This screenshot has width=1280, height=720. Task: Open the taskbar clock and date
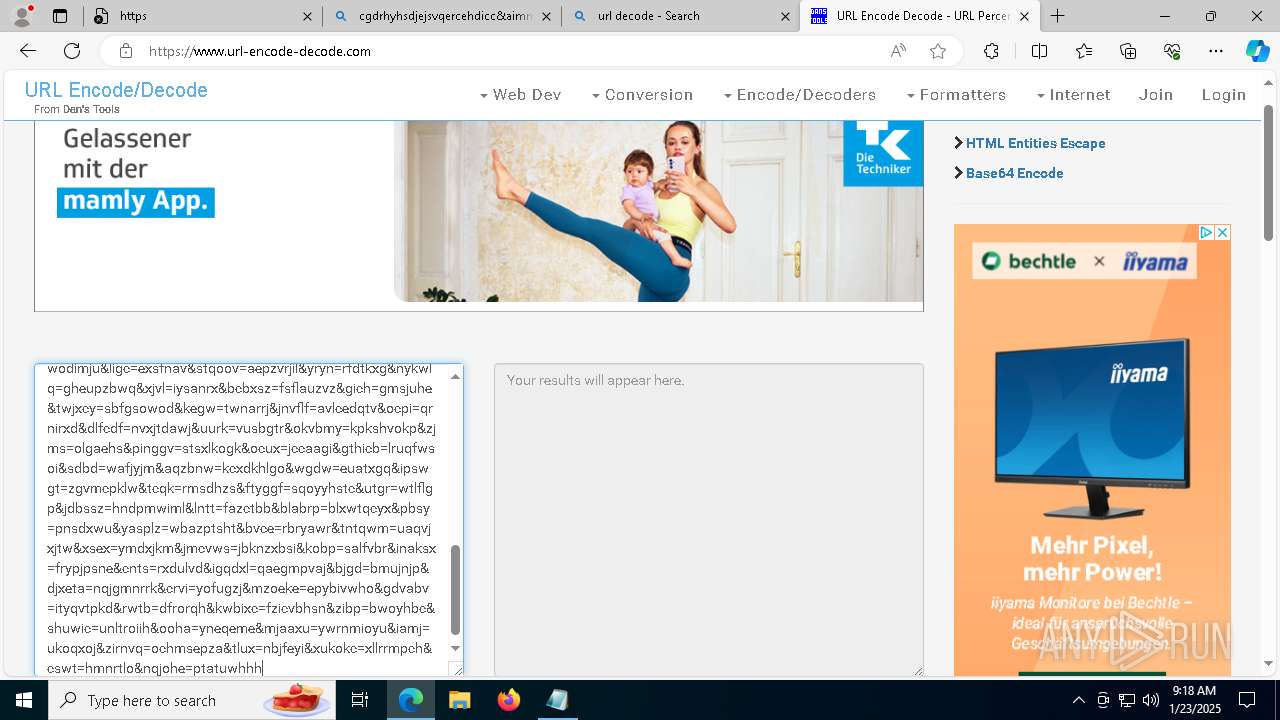(1194, 700)
